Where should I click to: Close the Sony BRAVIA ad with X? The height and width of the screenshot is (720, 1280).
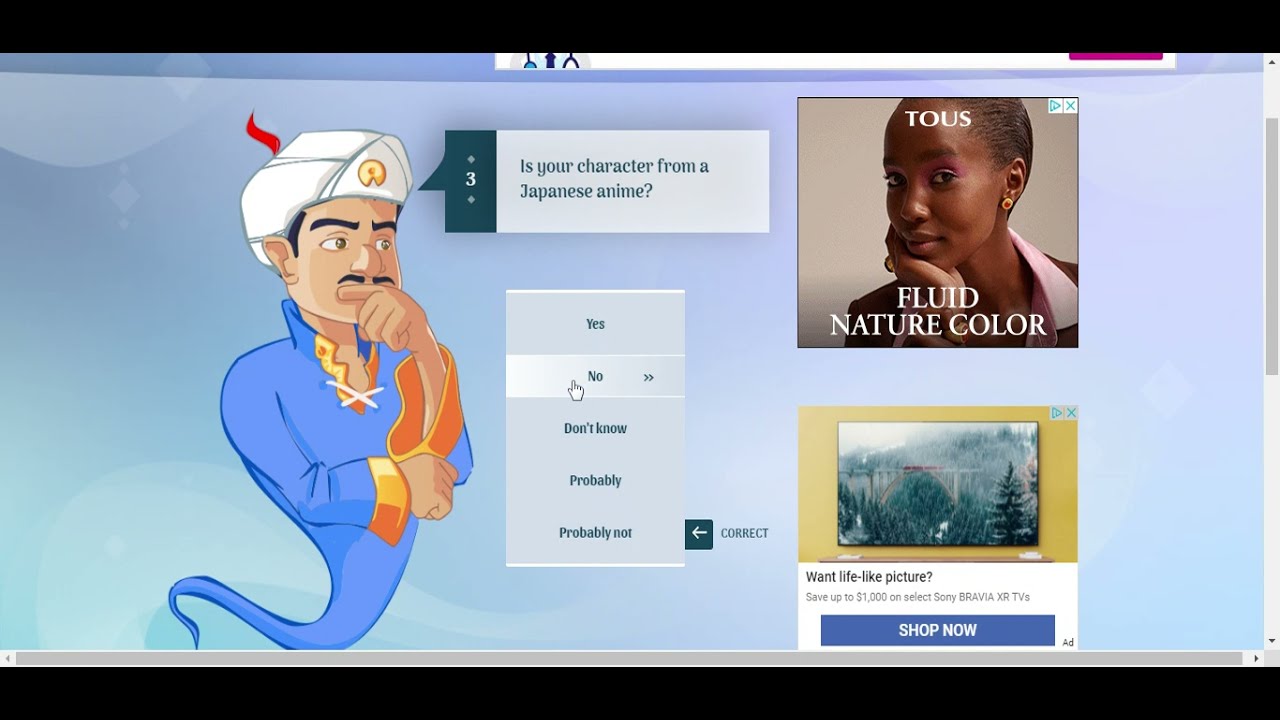coord(1070,413)
